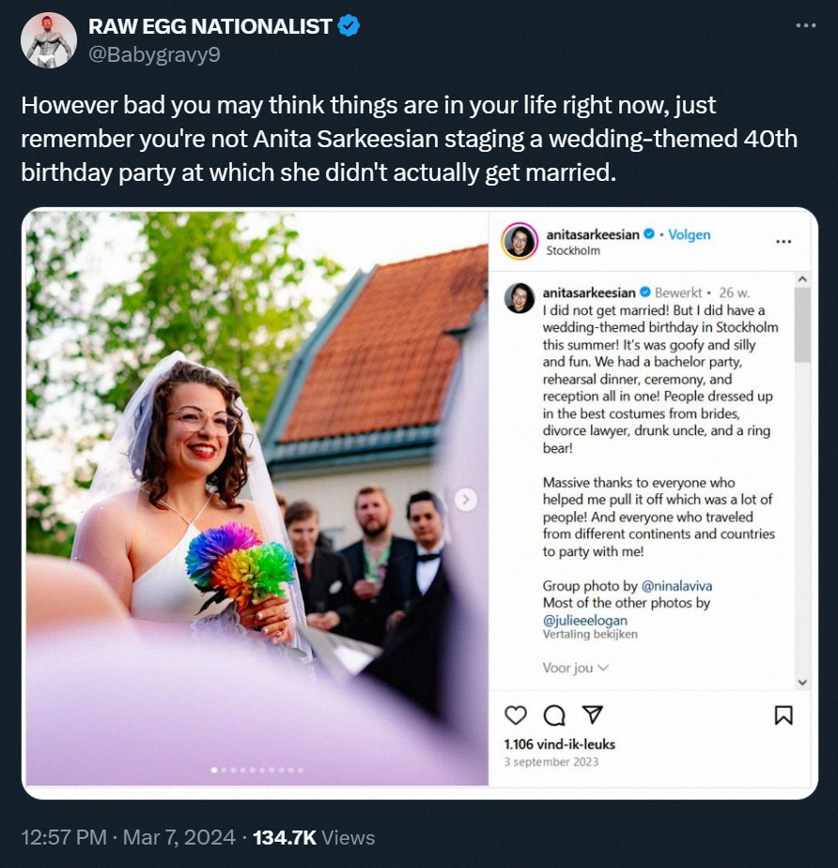Click the Volgen follow button
Screen dimensions: 838x868
point(689,234)
